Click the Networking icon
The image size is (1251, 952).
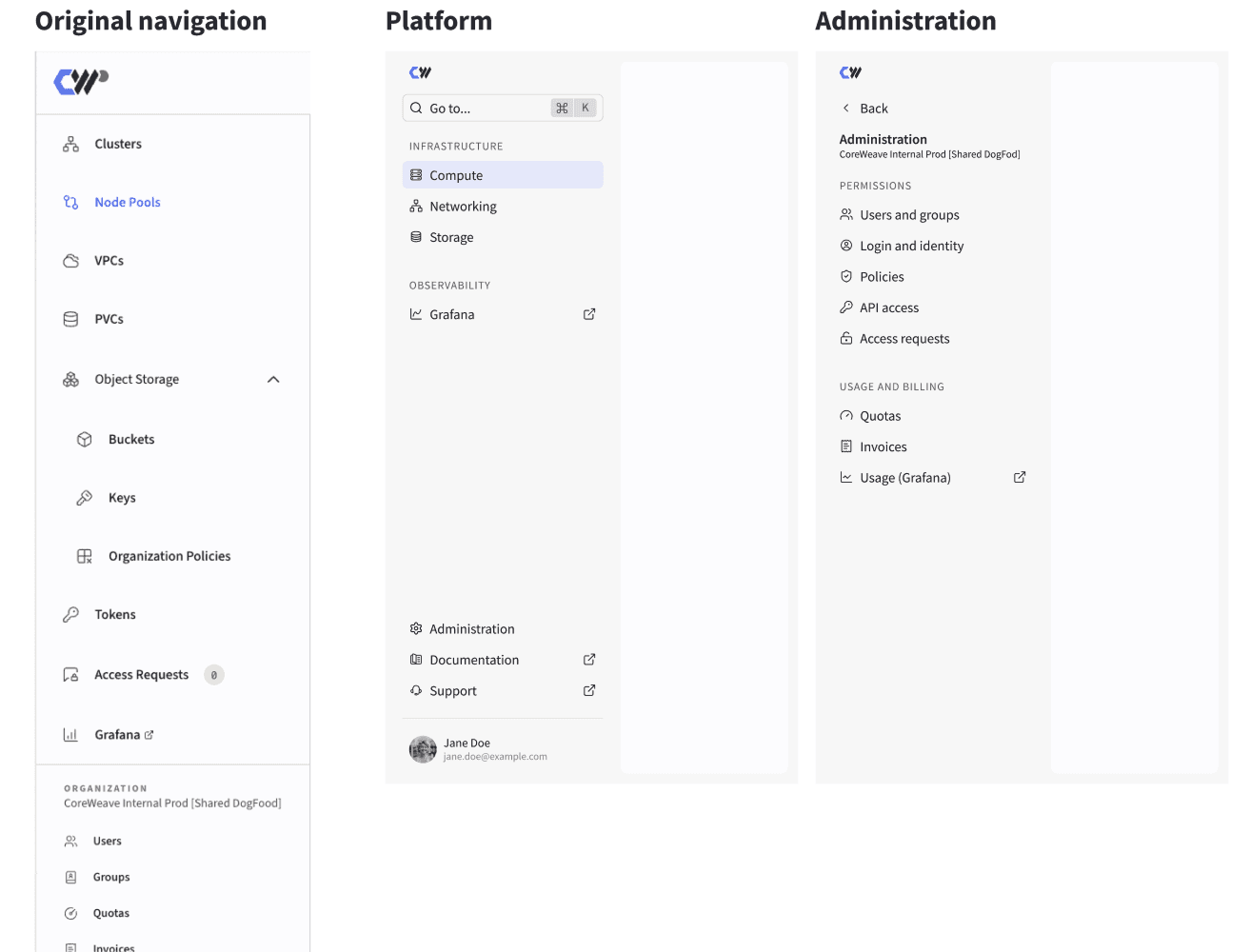tap(415, 206)
